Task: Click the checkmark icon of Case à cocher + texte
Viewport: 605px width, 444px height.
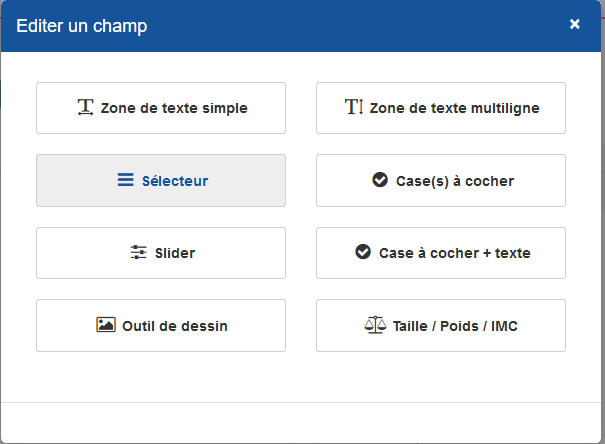Action: click(x=363, y=252)
